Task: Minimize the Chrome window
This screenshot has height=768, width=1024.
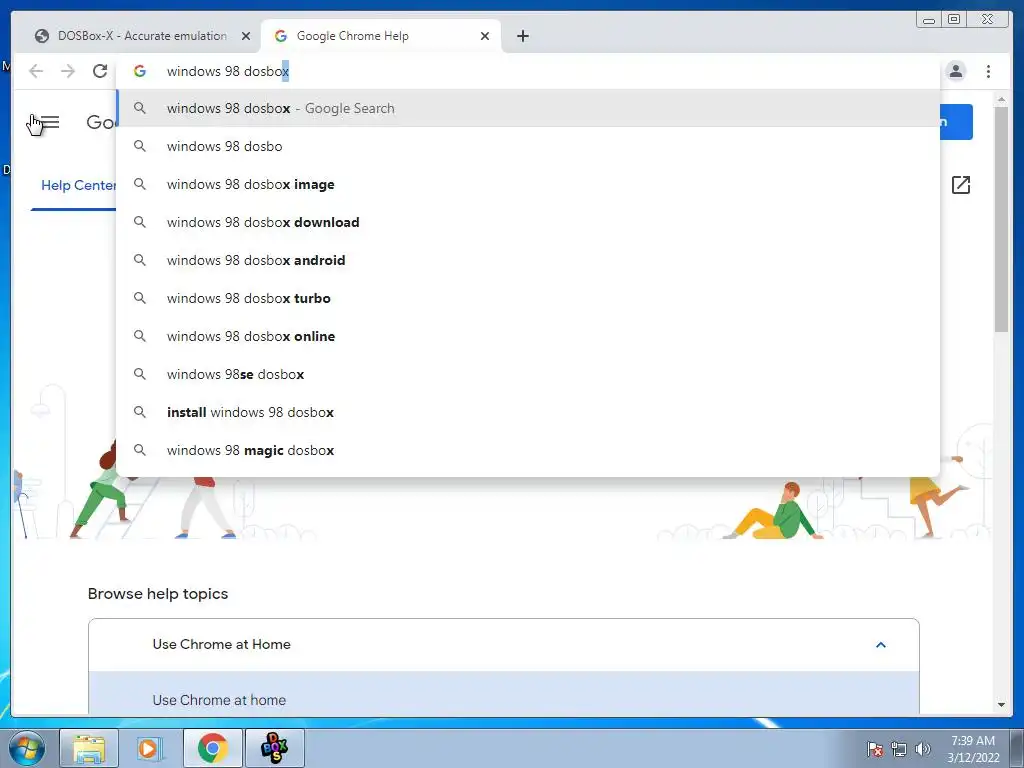Action: (x=929, y=20)
